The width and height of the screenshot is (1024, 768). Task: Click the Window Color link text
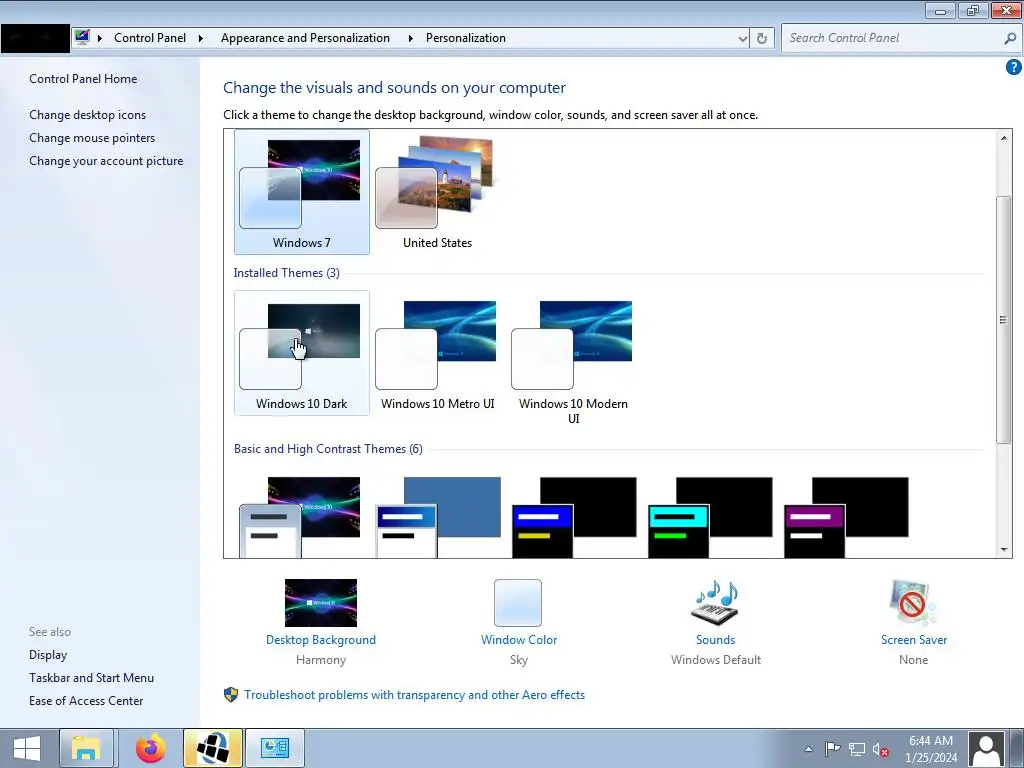519,640
